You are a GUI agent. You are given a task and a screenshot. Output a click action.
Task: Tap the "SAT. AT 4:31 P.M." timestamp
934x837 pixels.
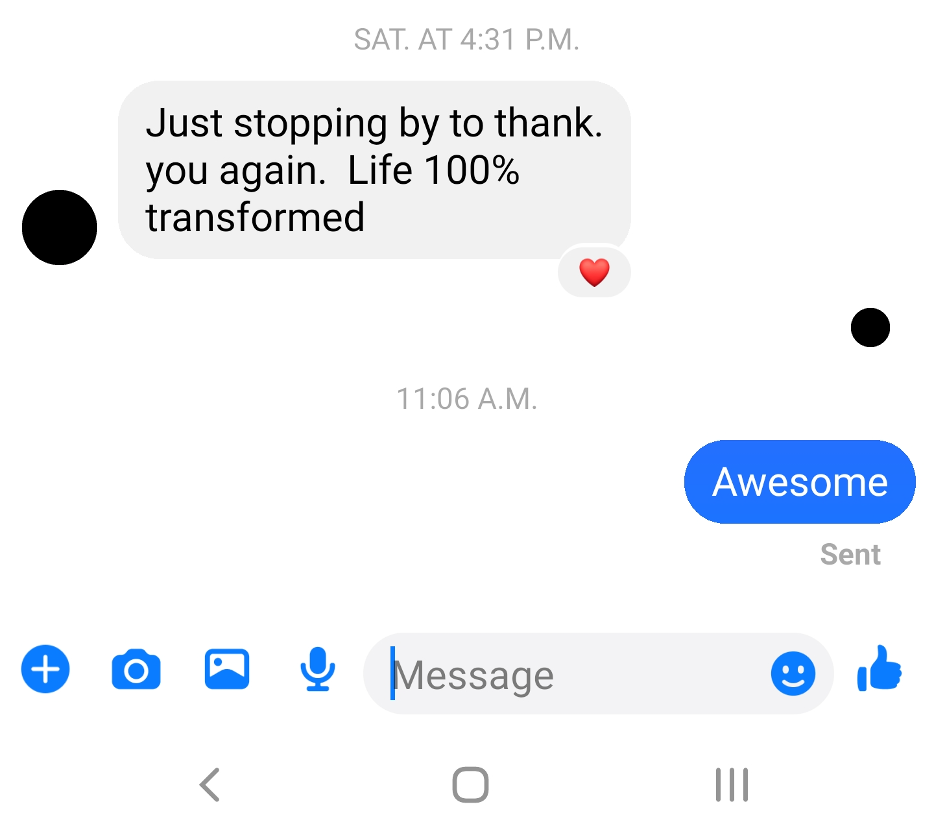(x=466, y=40)
